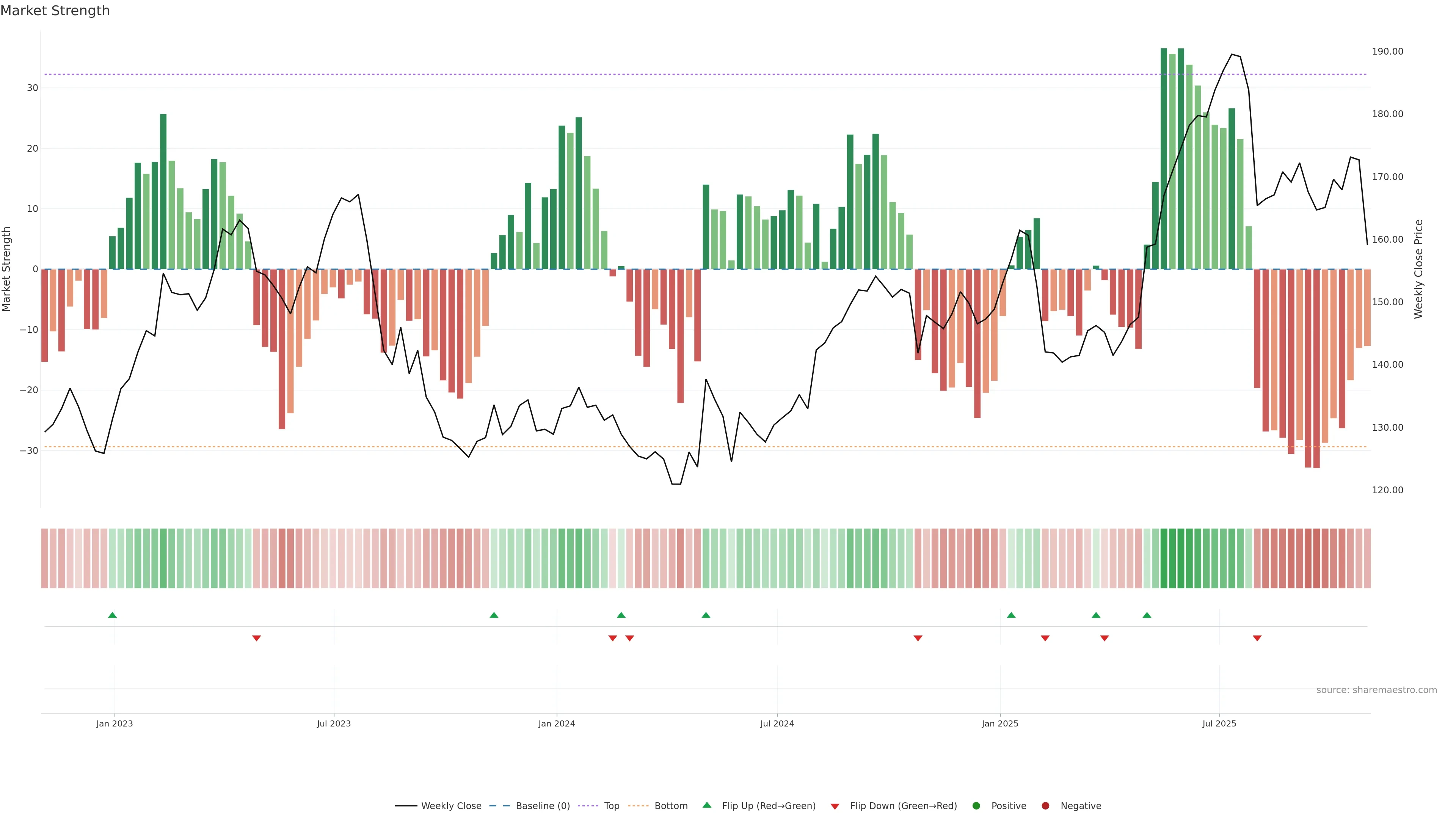
Task: Click rightmost red flip-down triangle marker
Action: point(1257,638)
